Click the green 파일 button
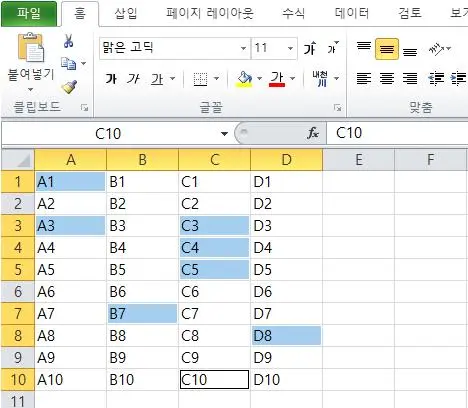The width and height of the screenshot is (468, 408). click(x=29, y=14)
